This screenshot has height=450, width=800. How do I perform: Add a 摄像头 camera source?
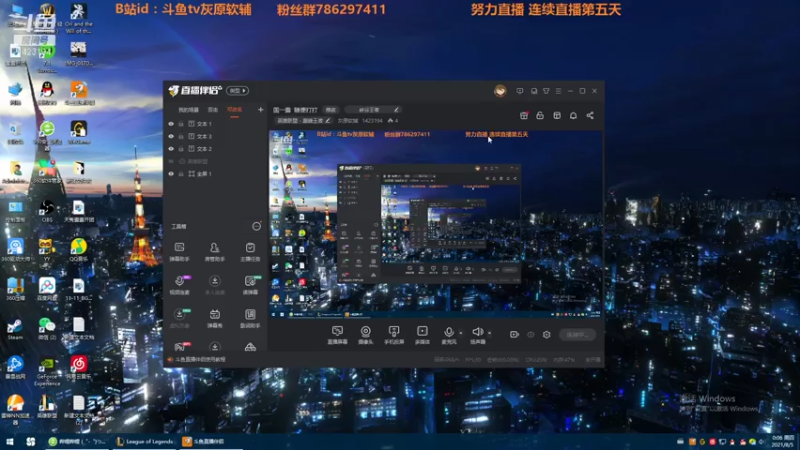(x=365, y=335)
